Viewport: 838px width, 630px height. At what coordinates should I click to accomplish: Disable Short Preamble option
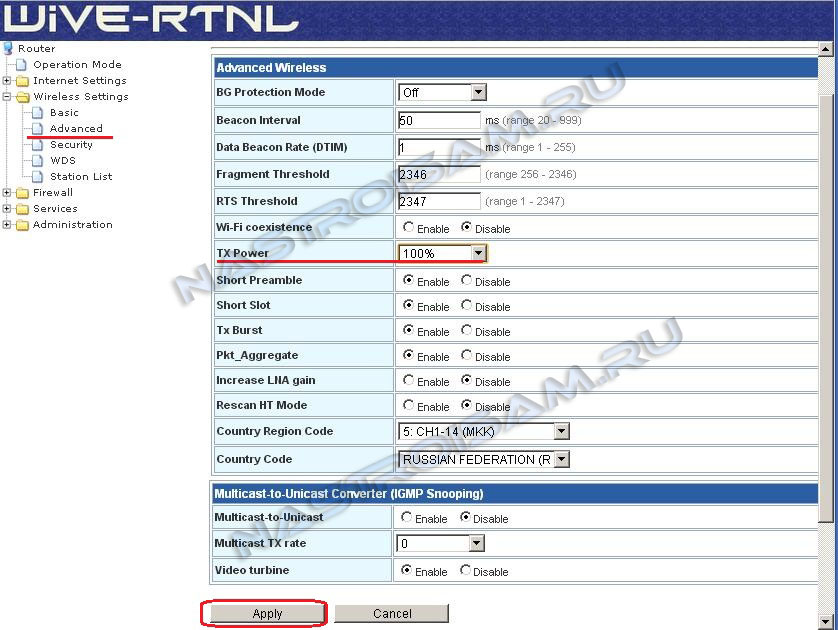pos(467,281)
